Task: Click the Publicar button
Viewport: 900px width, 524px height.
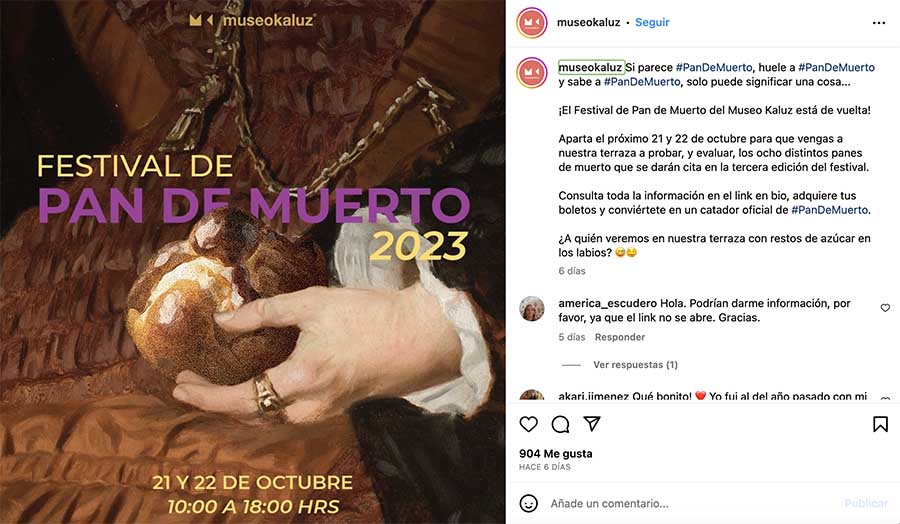Action: (x=866, y=503)
